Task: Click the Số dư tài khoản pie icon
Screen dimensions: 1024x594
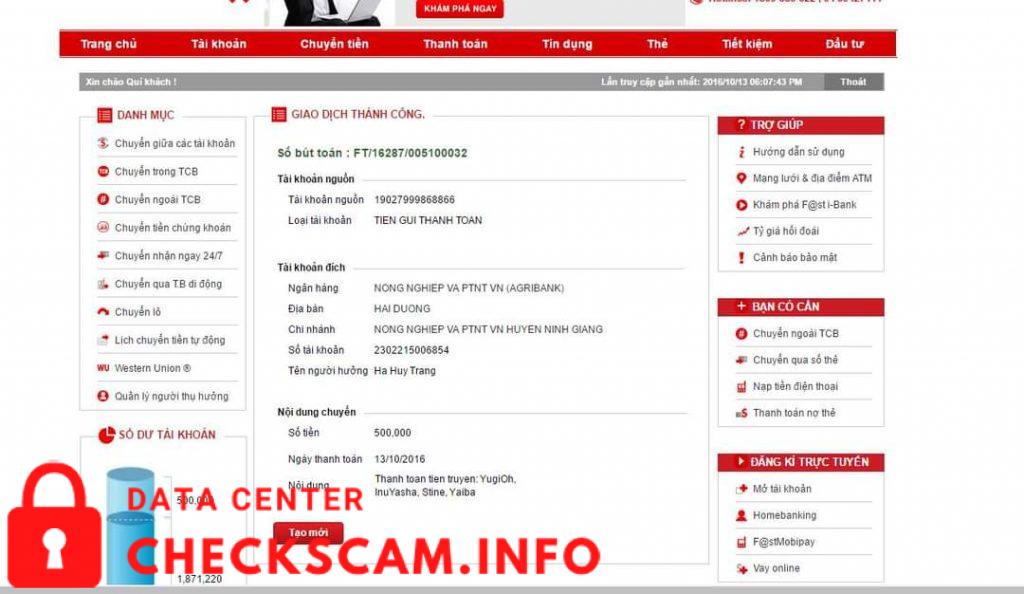Action: click(106, 435)
